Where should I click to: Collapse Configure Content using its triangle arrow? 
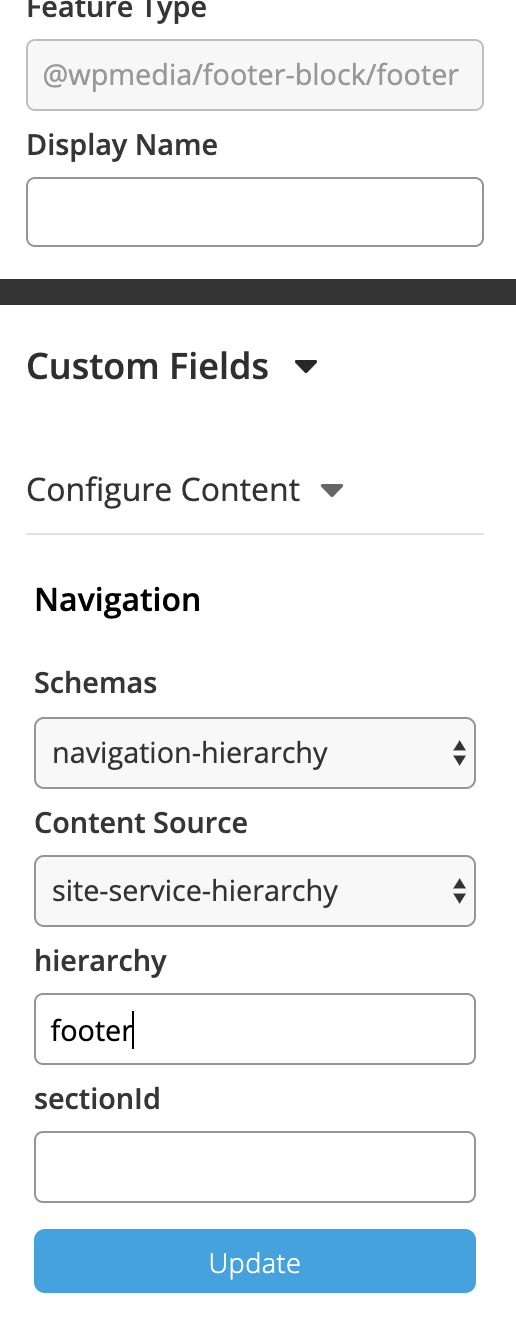tap(332, 490)
